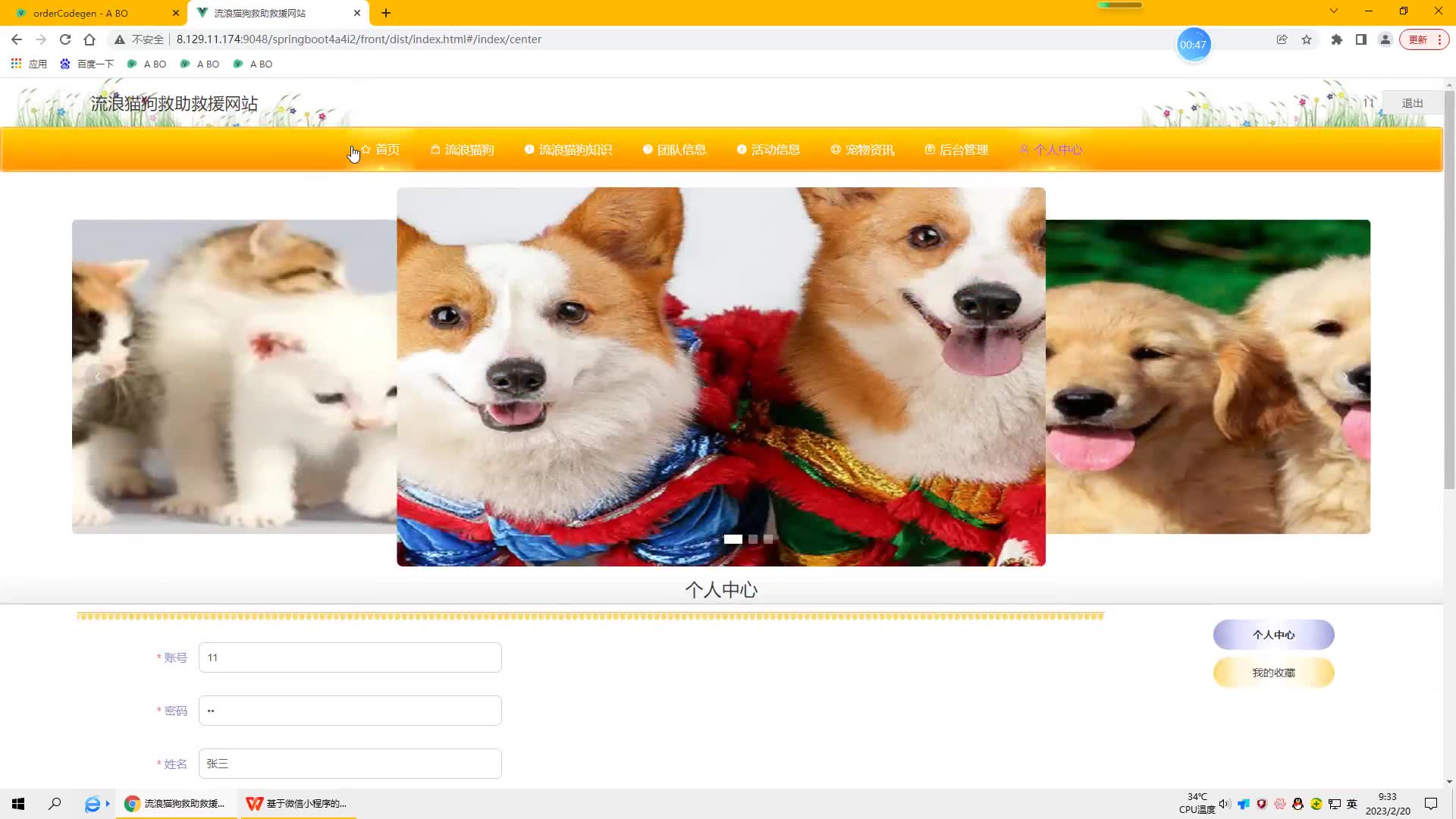The height and width of the screenshot is (819, 1456).
Task: Open the Windows taskbar search icon
Action: (55, 804)
